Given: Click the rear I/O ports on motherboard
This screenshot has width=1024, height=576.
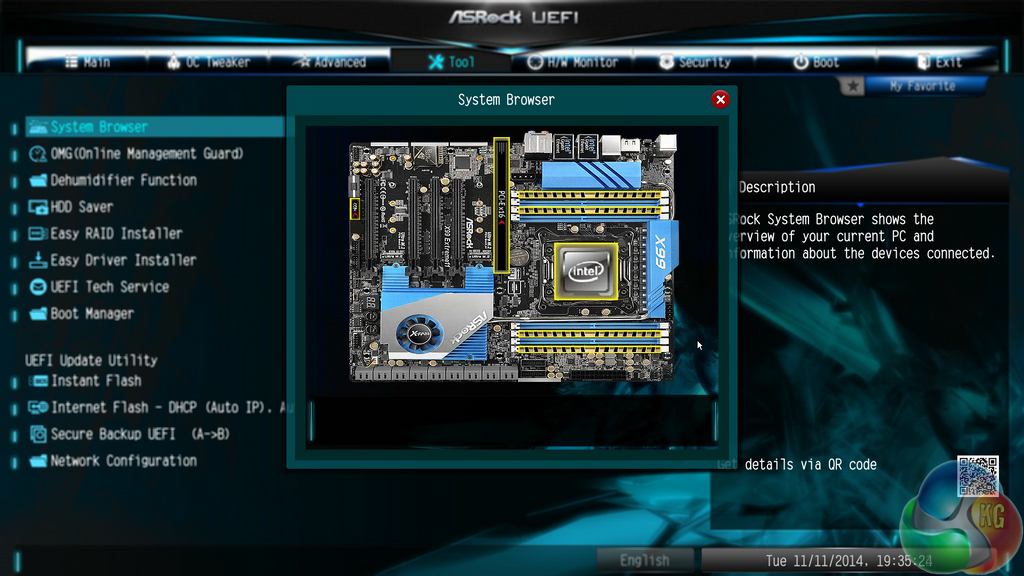Looking at the screenshot, I should (x=600, y=144).
